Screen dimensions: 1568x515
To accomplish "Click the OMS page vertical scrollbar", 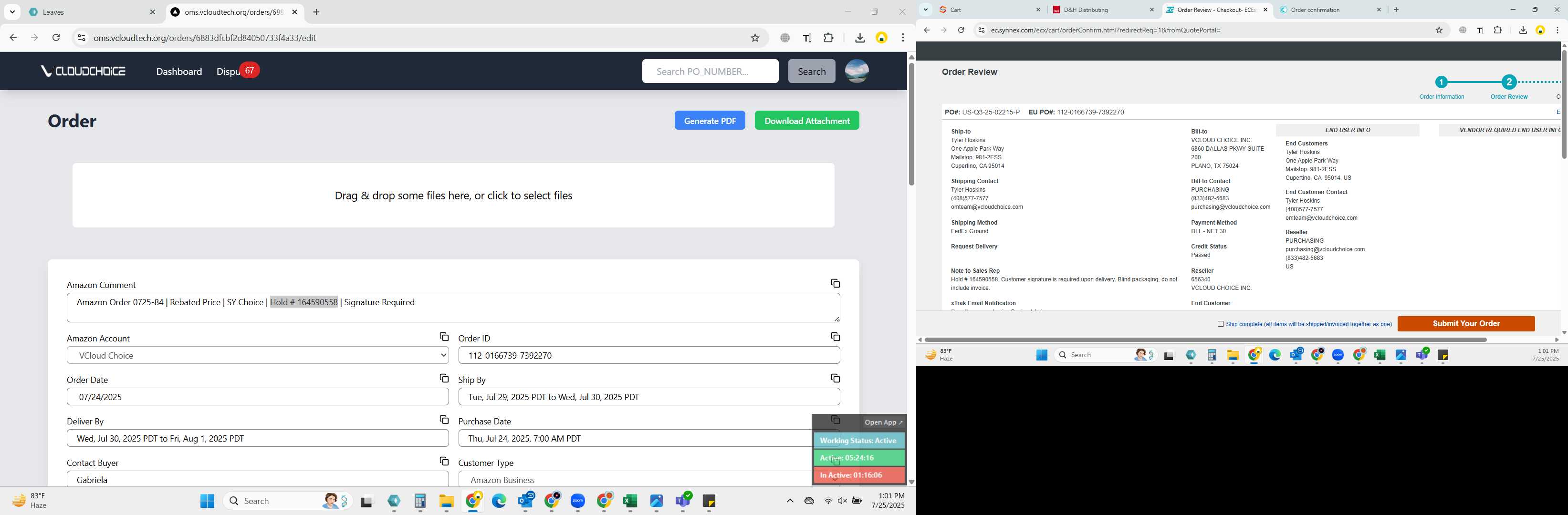I will 911,124.
